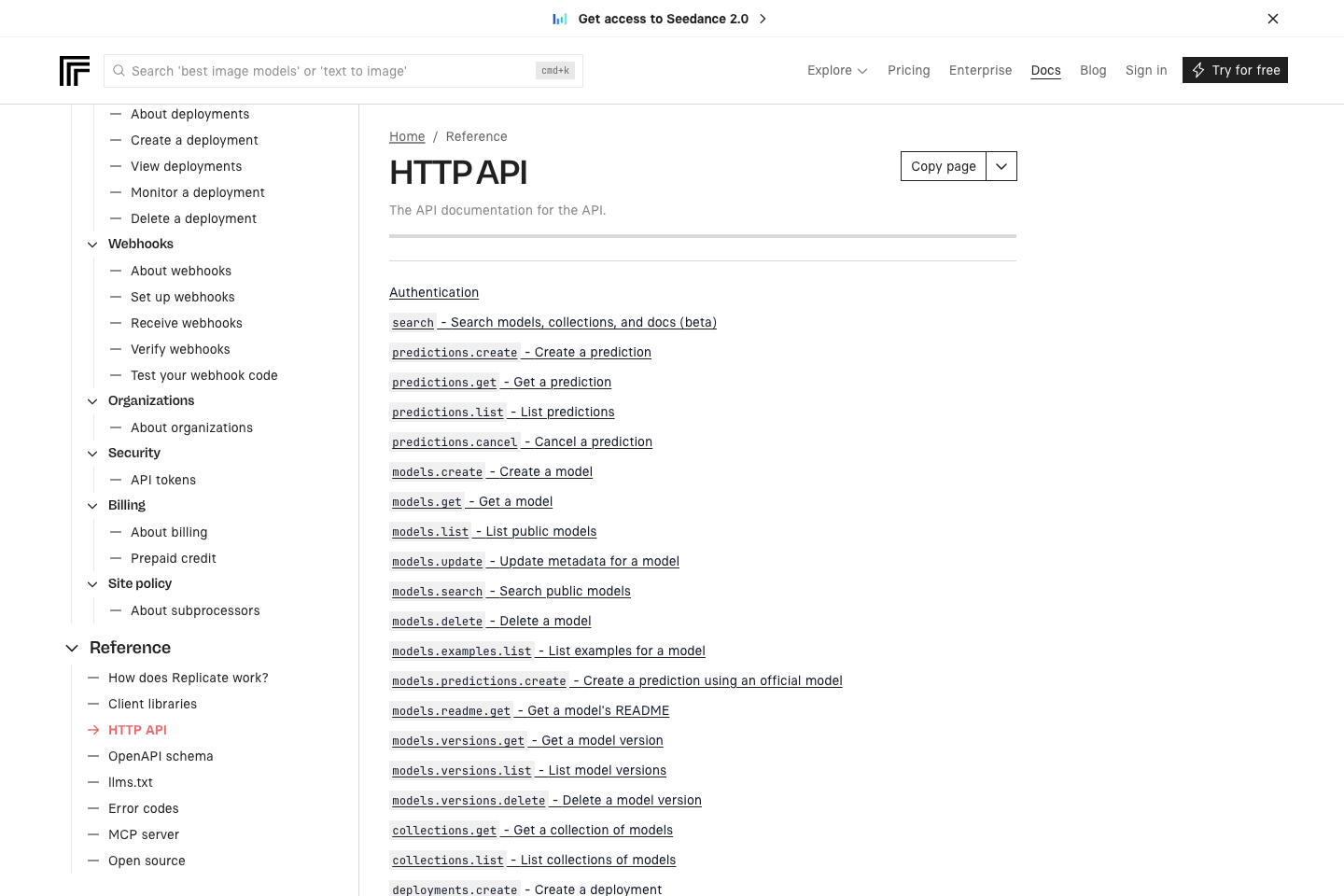
Task: Open the Explore dropdown
Action: click(x=836, y=70)
